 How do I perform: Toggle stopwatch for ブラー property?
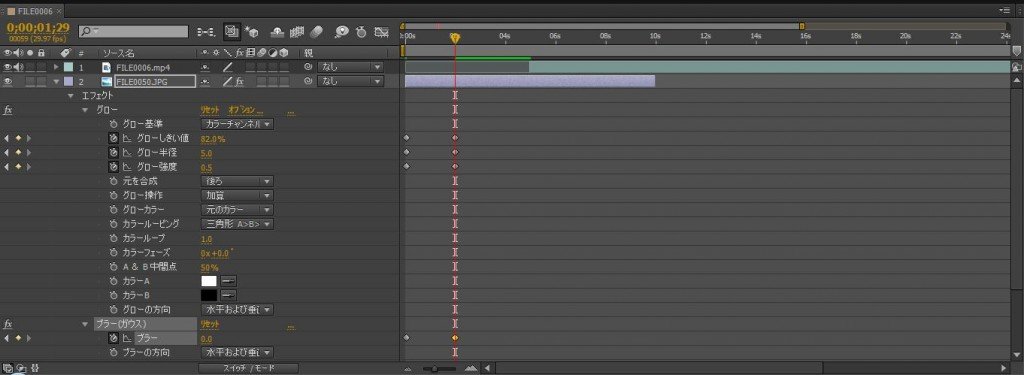coord(113,338)
